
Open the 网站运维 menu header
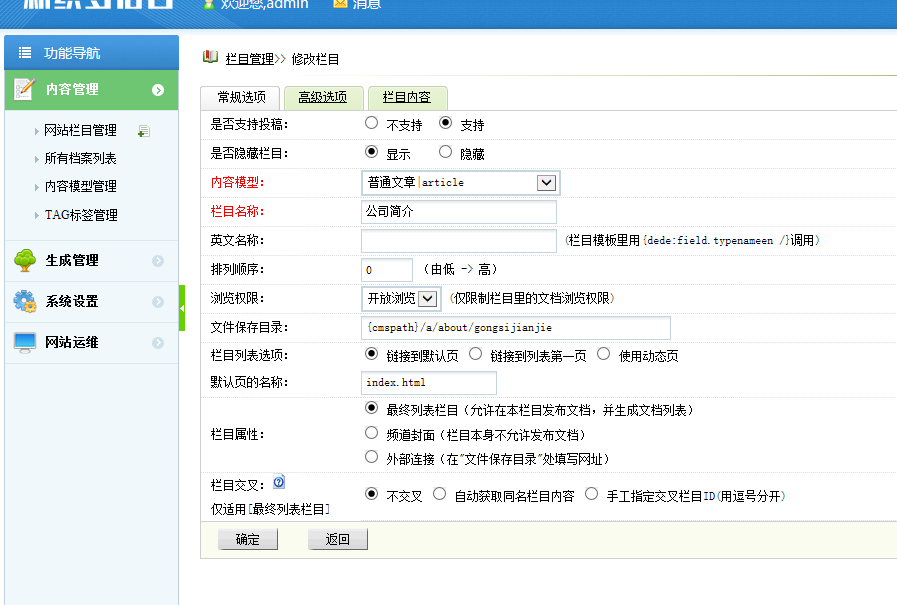coord(92,343)
